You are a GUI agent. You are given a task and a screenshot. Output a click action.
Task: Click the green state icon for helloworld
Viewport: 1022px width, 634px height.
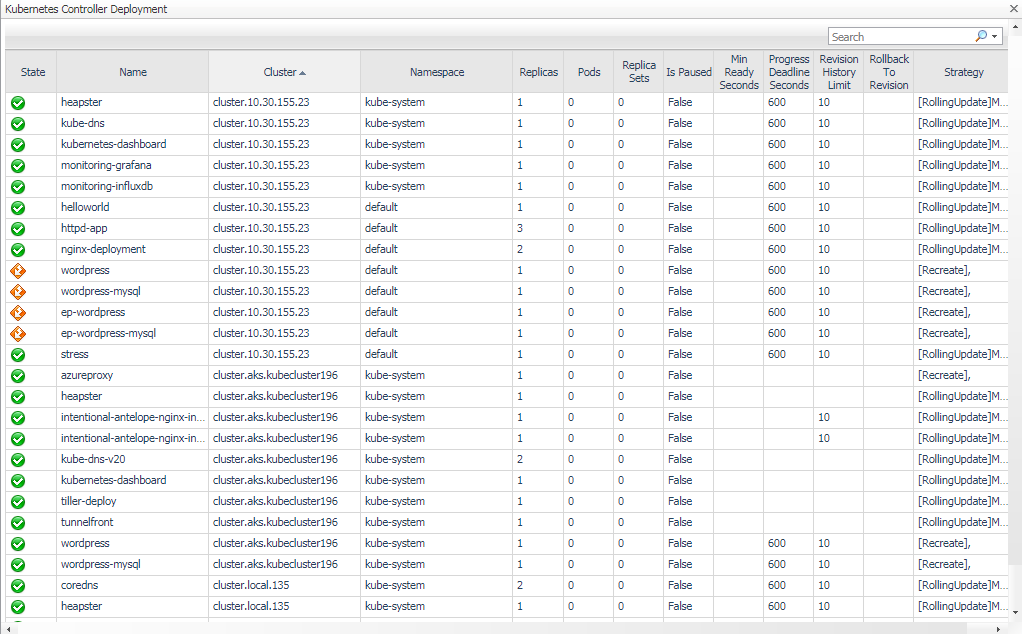click(x=18, y=208)
